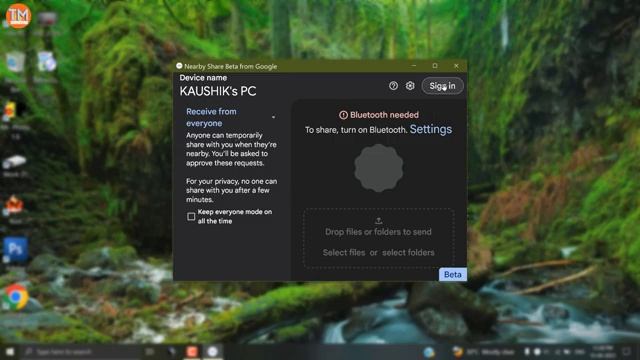The width and height of the screenshot is (640, 360).
Task: Maximize the Nearby Share window
Action: pos(435,66)
